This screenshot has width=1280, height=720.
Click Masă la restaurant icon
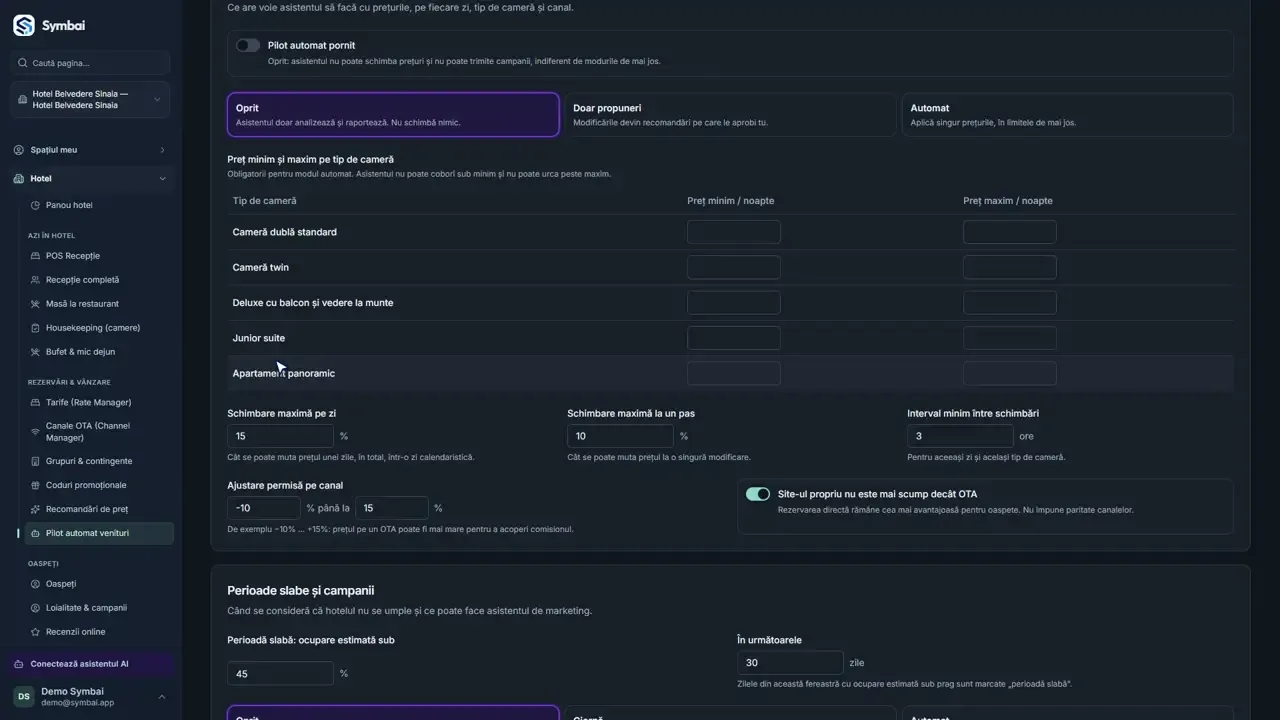[x=36, y=304]
